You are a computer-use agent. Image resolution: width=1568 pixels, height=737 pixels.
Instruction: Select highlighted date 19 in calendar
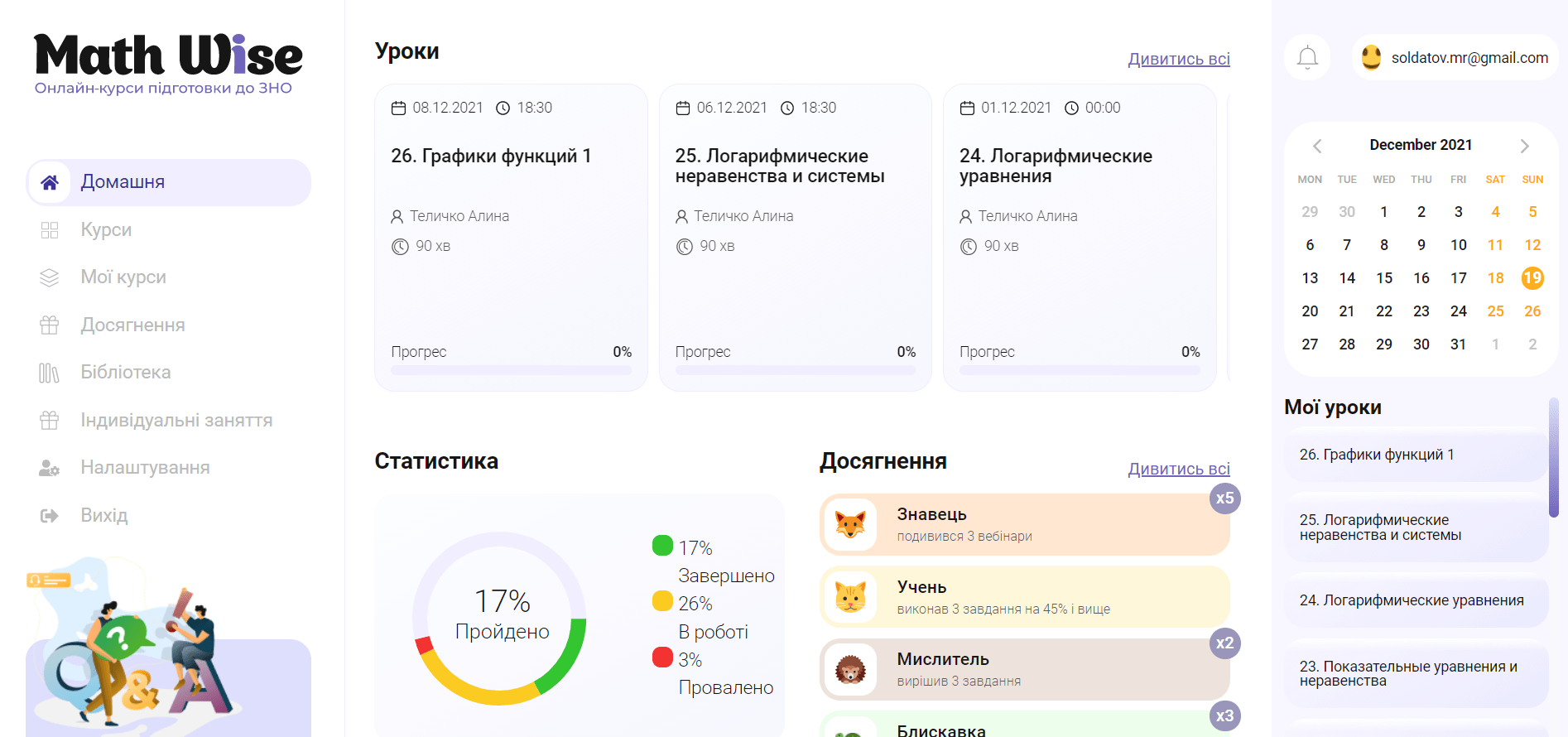coord(1532,278)
